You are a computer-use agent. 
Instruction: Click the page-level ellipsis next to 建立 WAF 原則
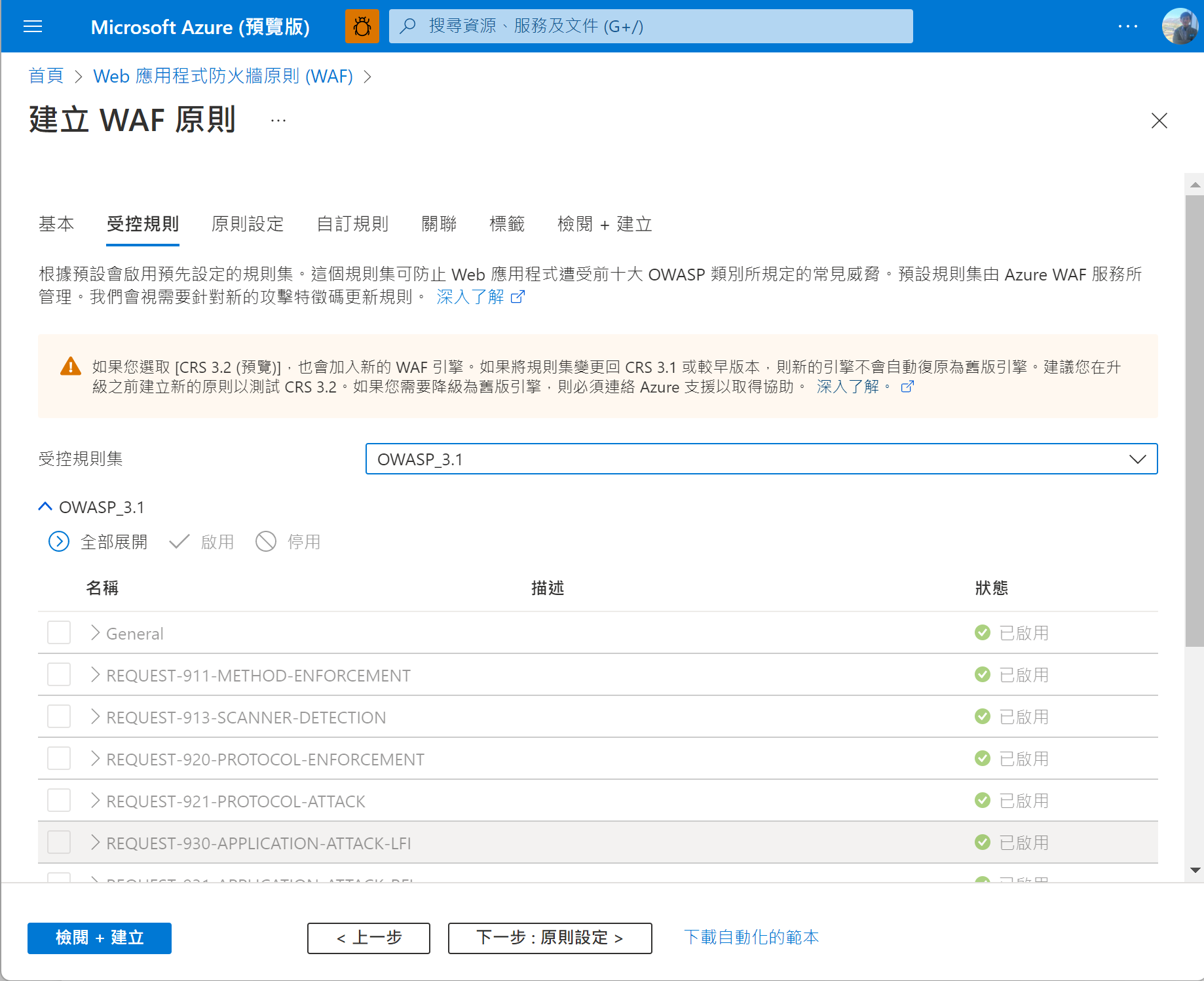[x=278, y=120]
